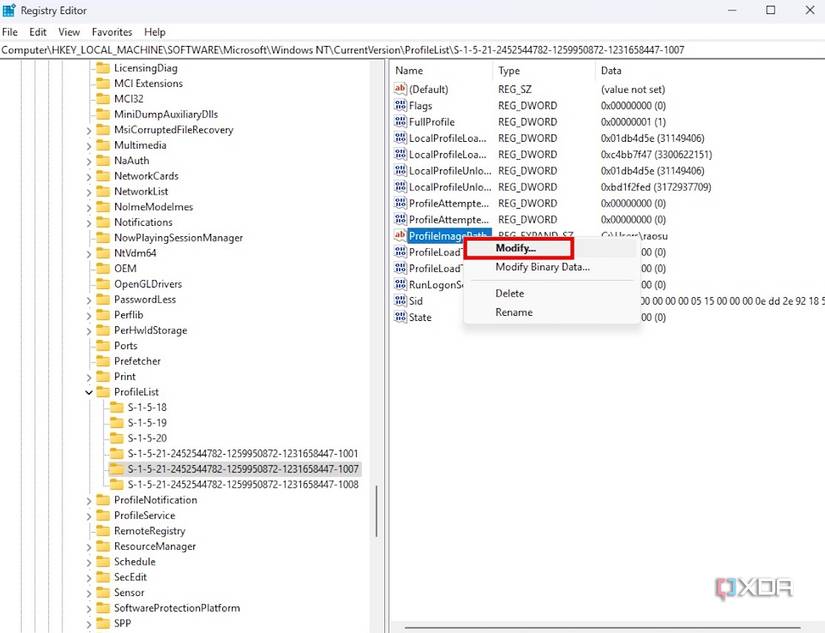Click Delete in the context menu

coord(509,293)
